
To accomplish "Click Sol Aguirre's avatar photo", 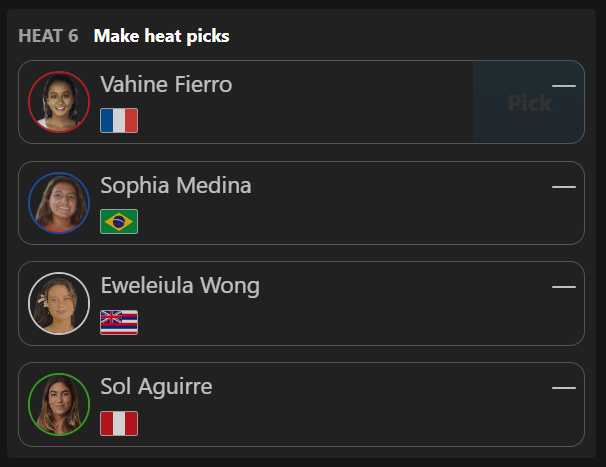I will 59,404.
